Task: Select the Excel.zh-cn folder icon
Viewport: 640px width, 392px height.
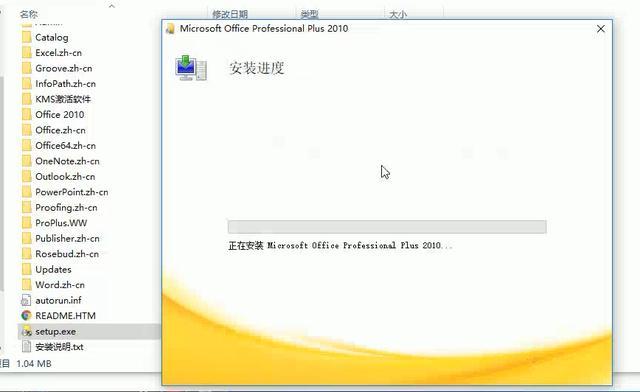Action: tap(27, 53)
